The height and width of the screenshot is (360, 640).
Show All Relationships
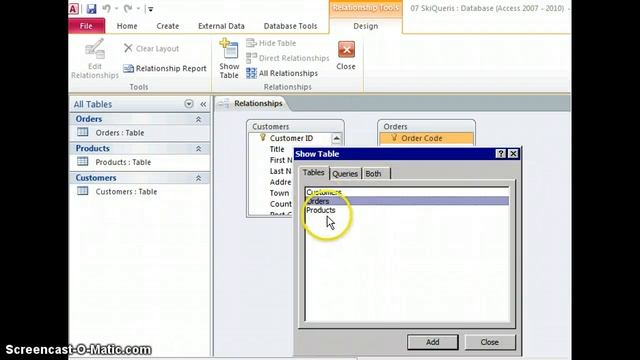(x=282, y=73)
